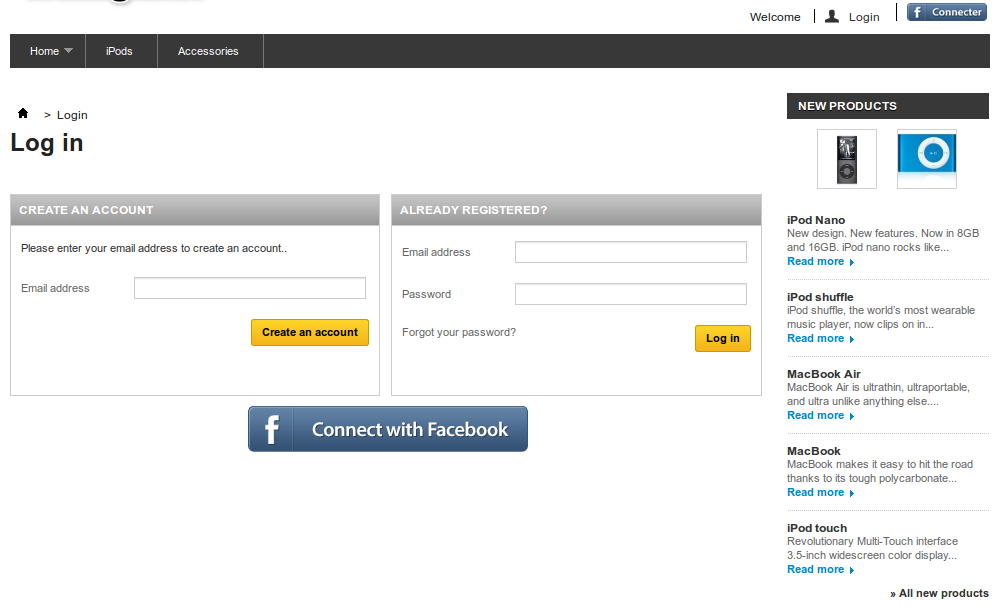Image resolution: width=1000 pixels, height=605 pixels.
Task: Open the iPod Nano product title
Action: [x=816, y=220]
